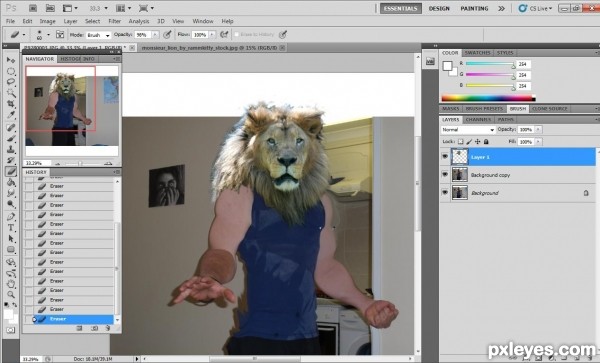Toggle history brush source box for last Eraser state
Viewport: 600px width, 363px height.
coord(29,319)
